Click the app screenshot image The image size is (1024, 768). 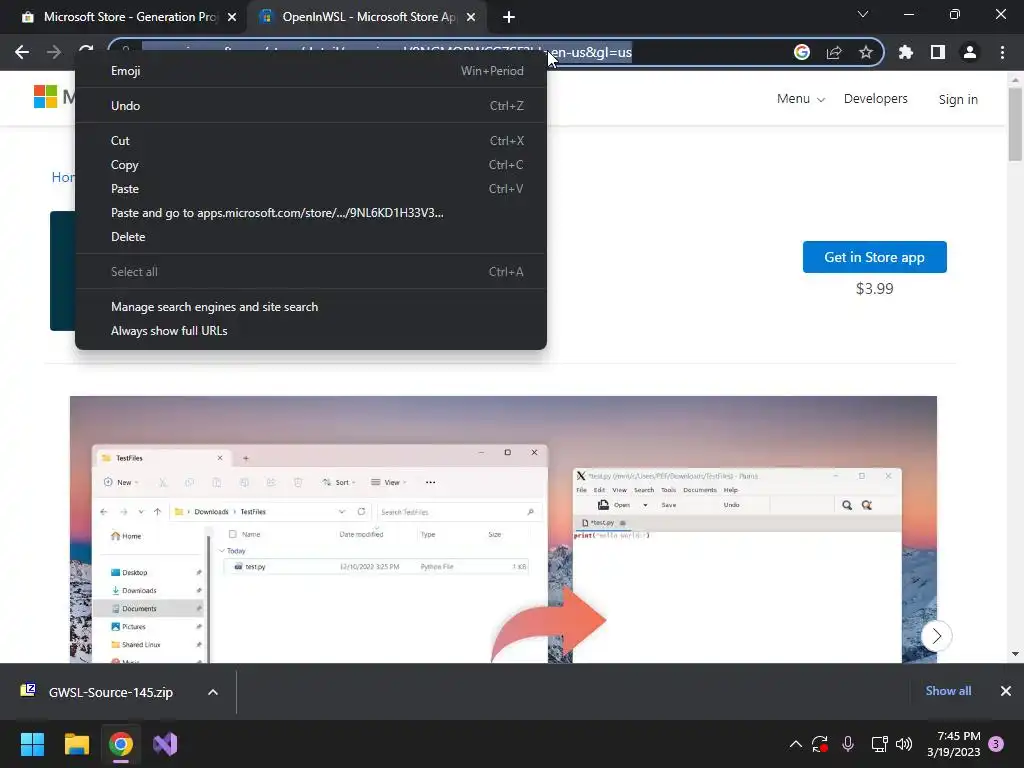[x=503, y=530]
